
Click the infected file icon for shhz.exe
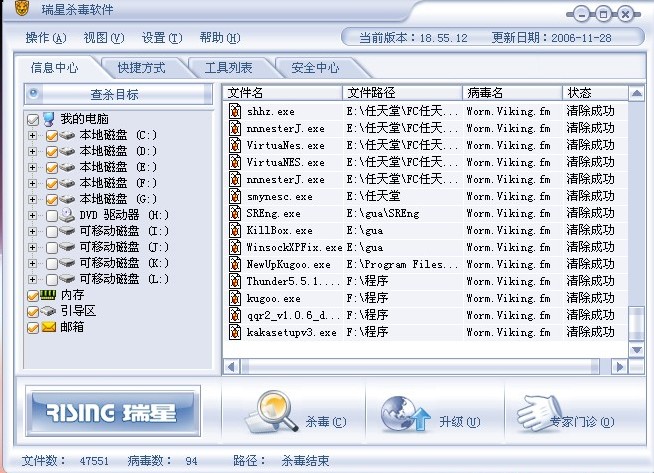coord(235,111)
